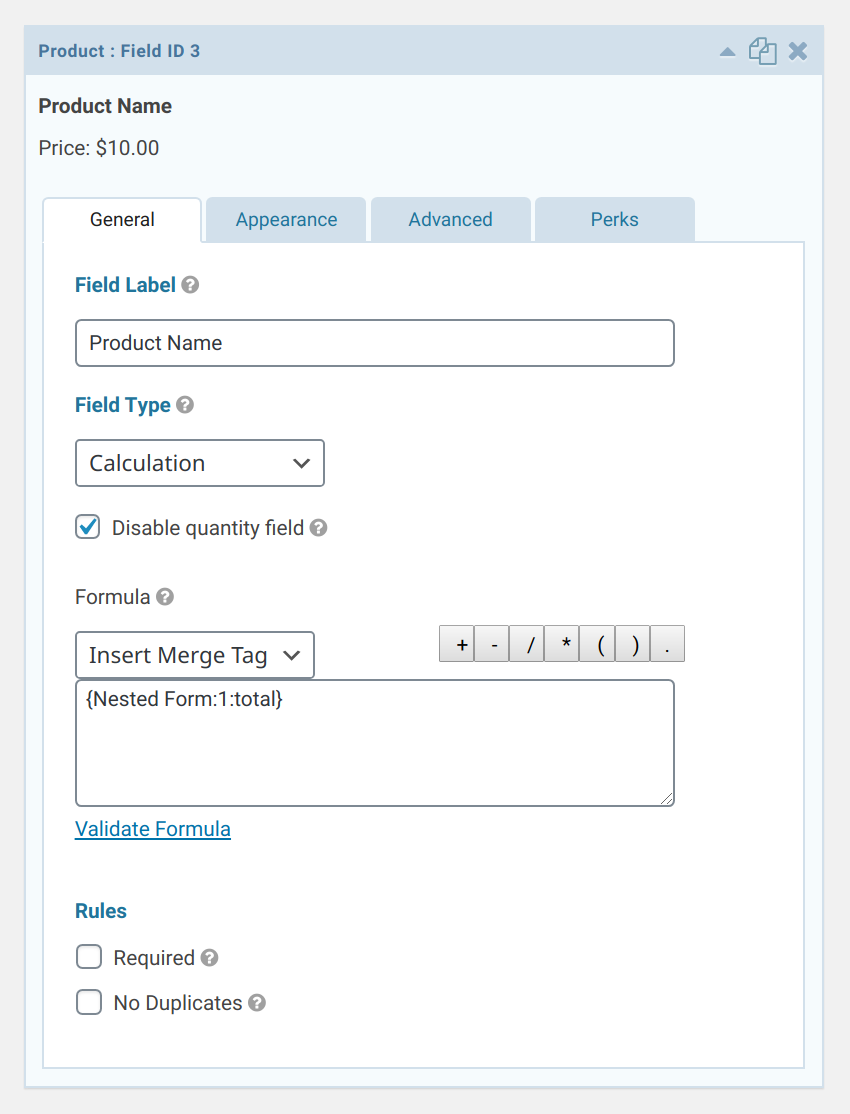Open the Perks tab

coord(614,219)
